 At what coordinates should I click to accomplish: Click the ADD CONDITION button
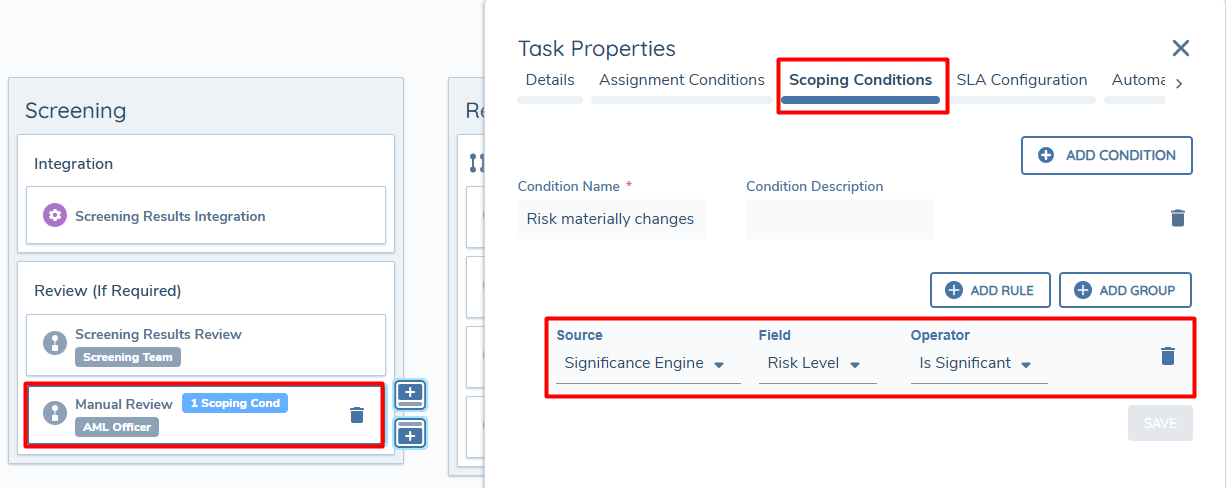[x=1107, y=155]
